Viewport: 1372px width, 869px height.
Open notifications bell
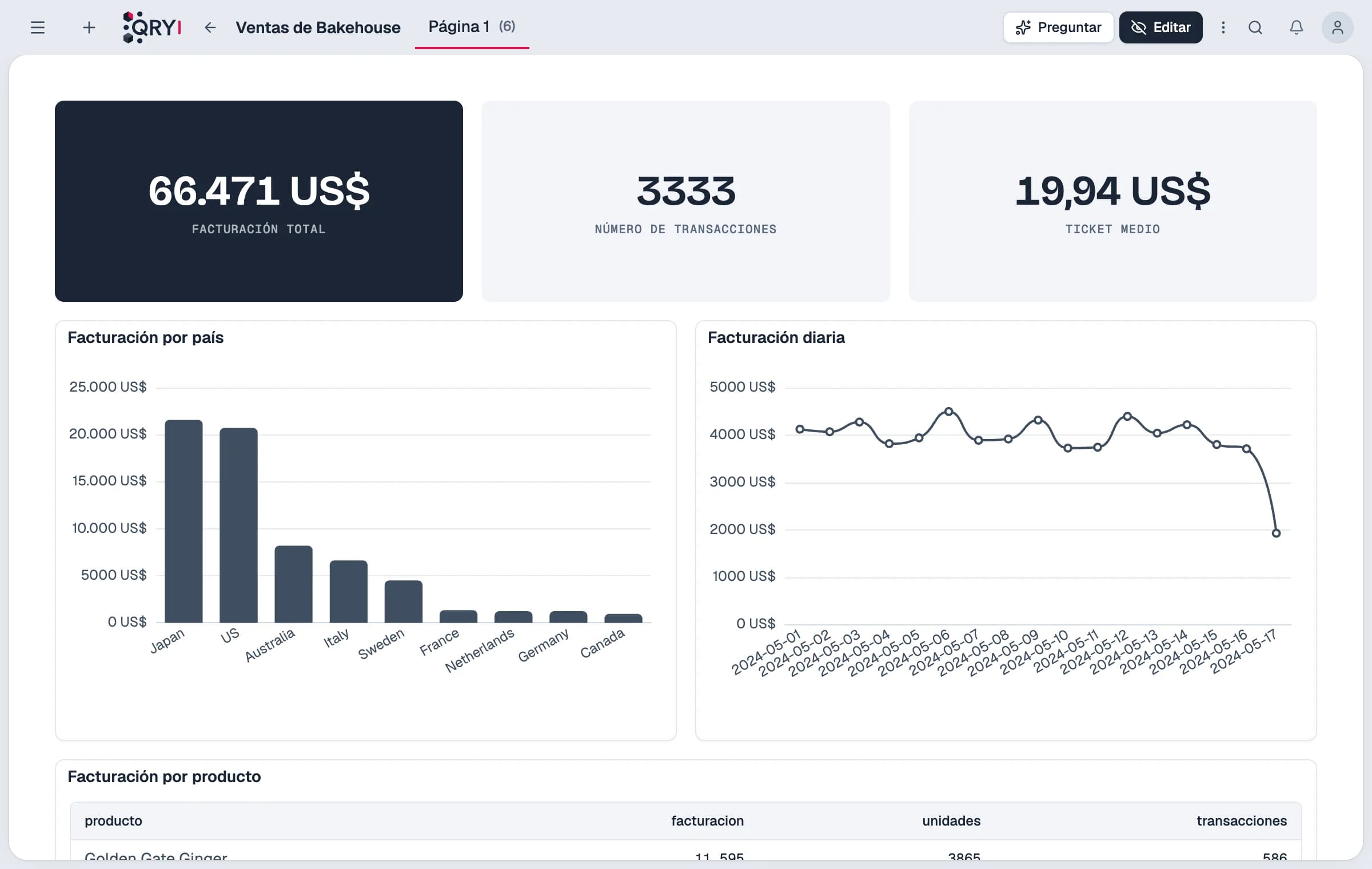click(1297, 27)
